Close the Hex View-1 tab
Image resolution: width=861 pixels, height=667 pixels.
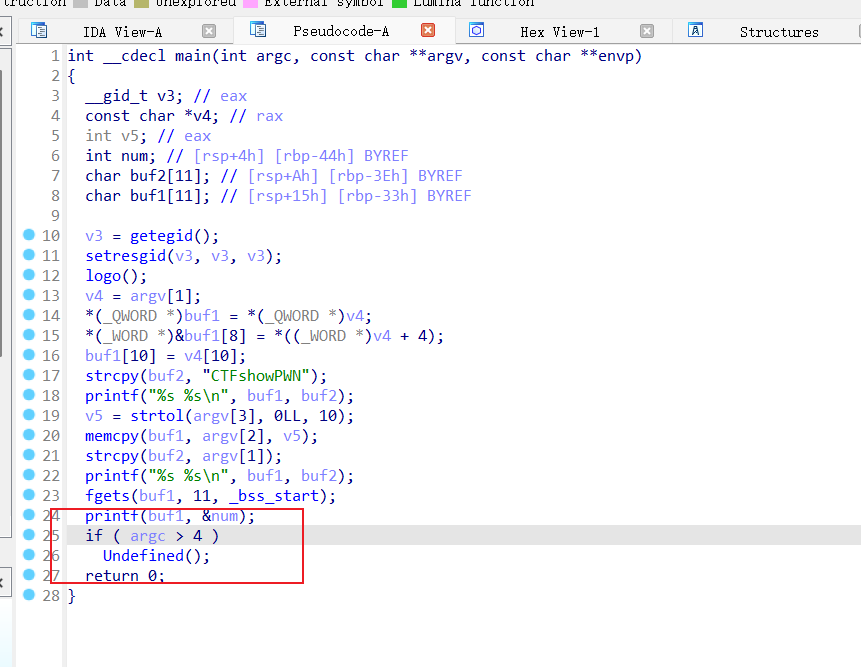[x=647, y=31]
